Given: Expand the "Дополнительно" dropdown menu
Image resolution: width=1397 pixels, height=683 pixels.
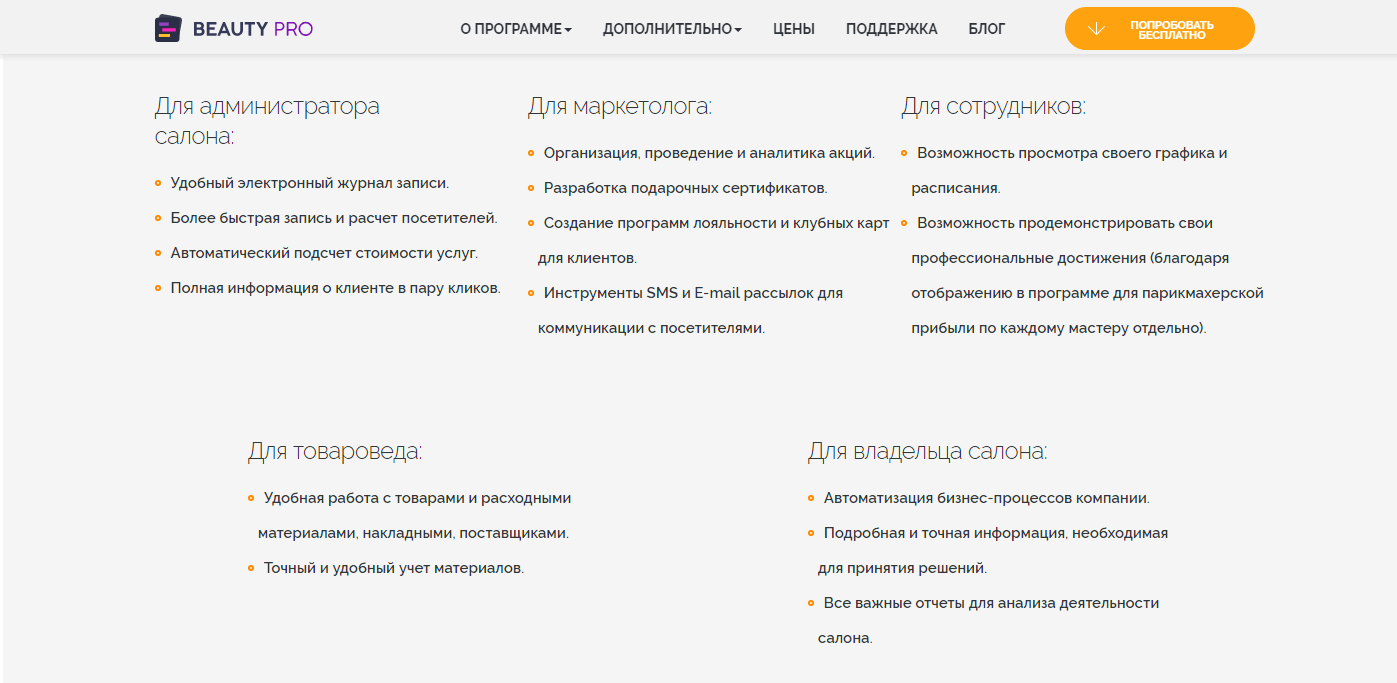Looking at the screenshot, I should click(672, 29).
